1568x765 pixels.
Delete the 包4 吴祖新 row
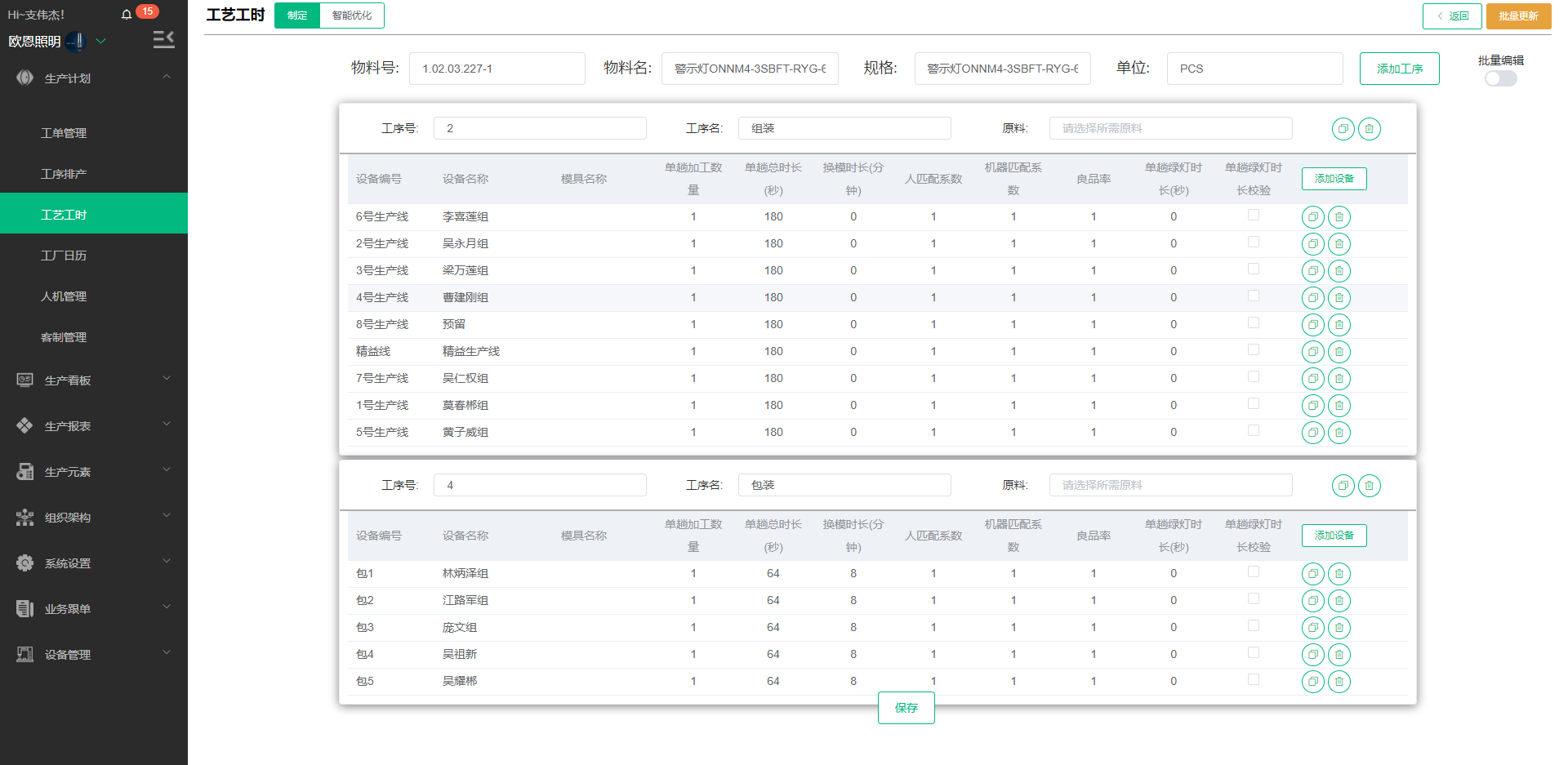[x=1339, y=655]
